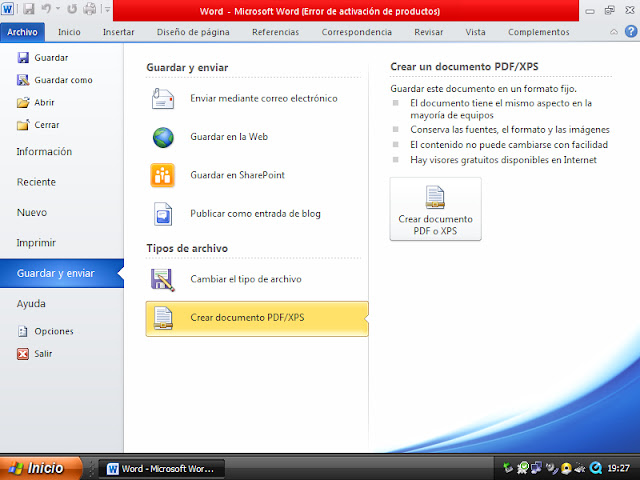640x480 pixels.
Task: Collapse the ribbon with the caret icon
Action: click(x=613, y=32)
